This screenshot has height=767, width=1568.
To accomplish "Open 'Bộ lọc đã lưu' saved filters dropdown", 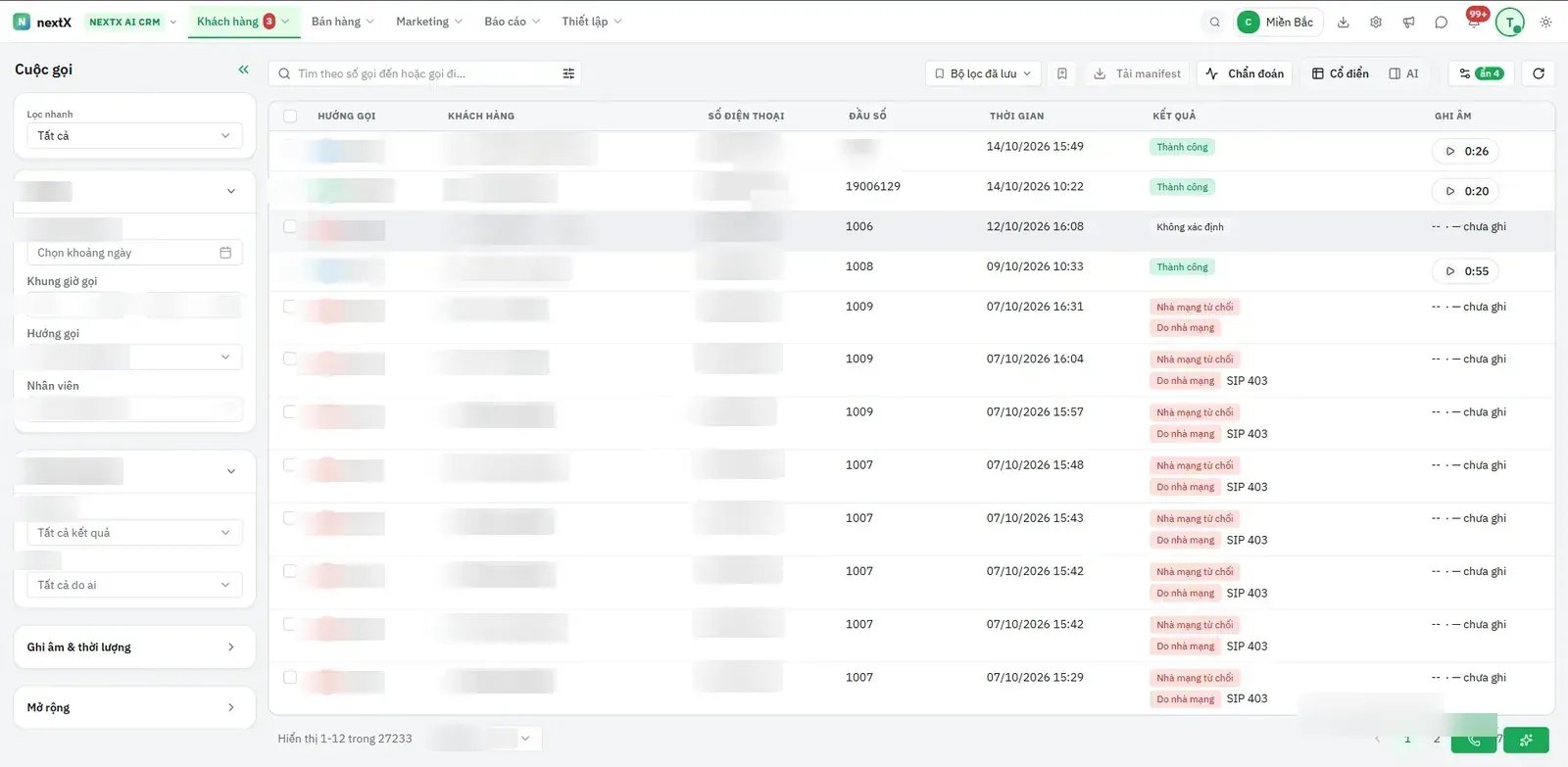I will [x=983, y=73].
